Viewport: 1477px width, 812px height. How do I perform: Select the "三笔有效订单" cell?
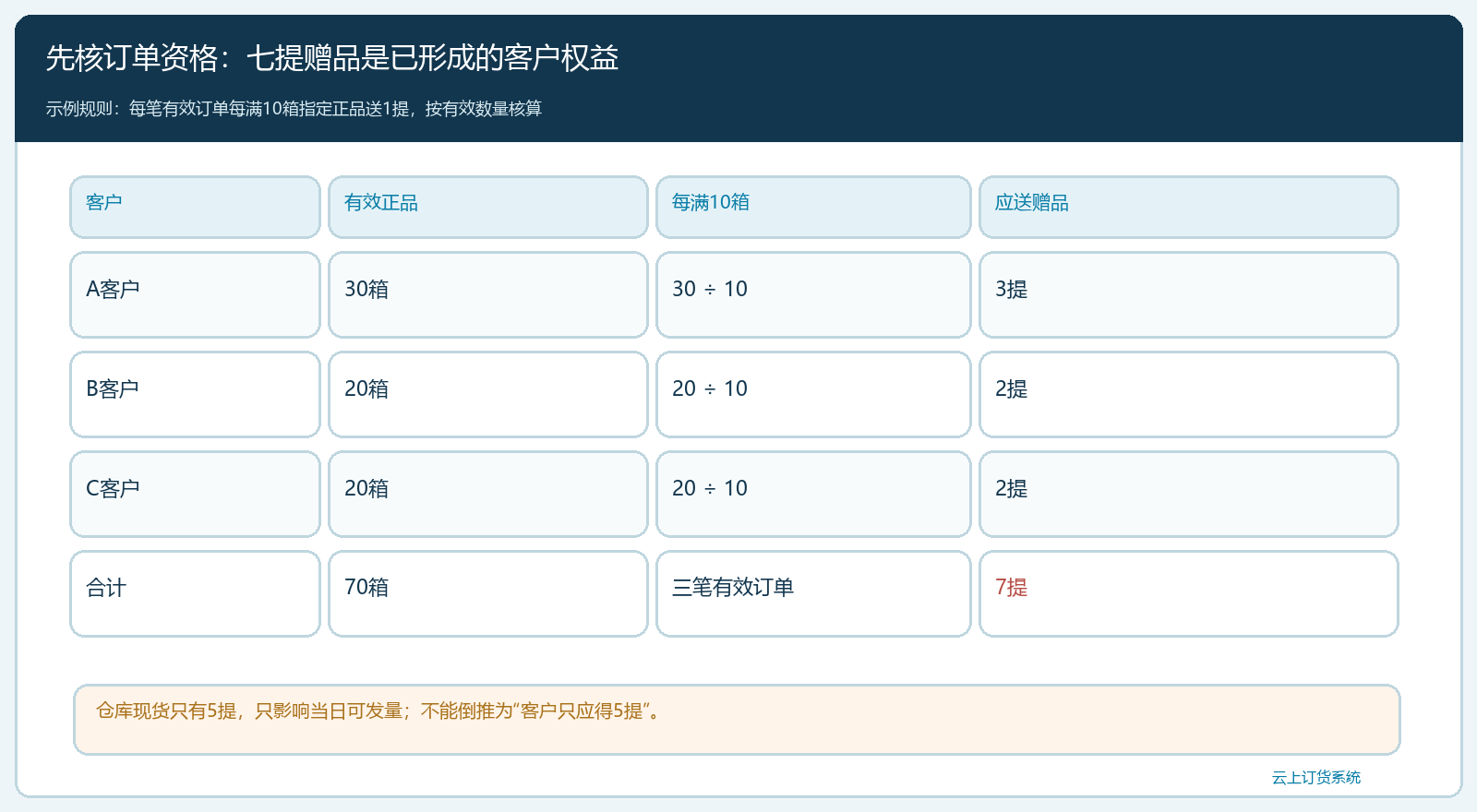[x=813, y=593]
